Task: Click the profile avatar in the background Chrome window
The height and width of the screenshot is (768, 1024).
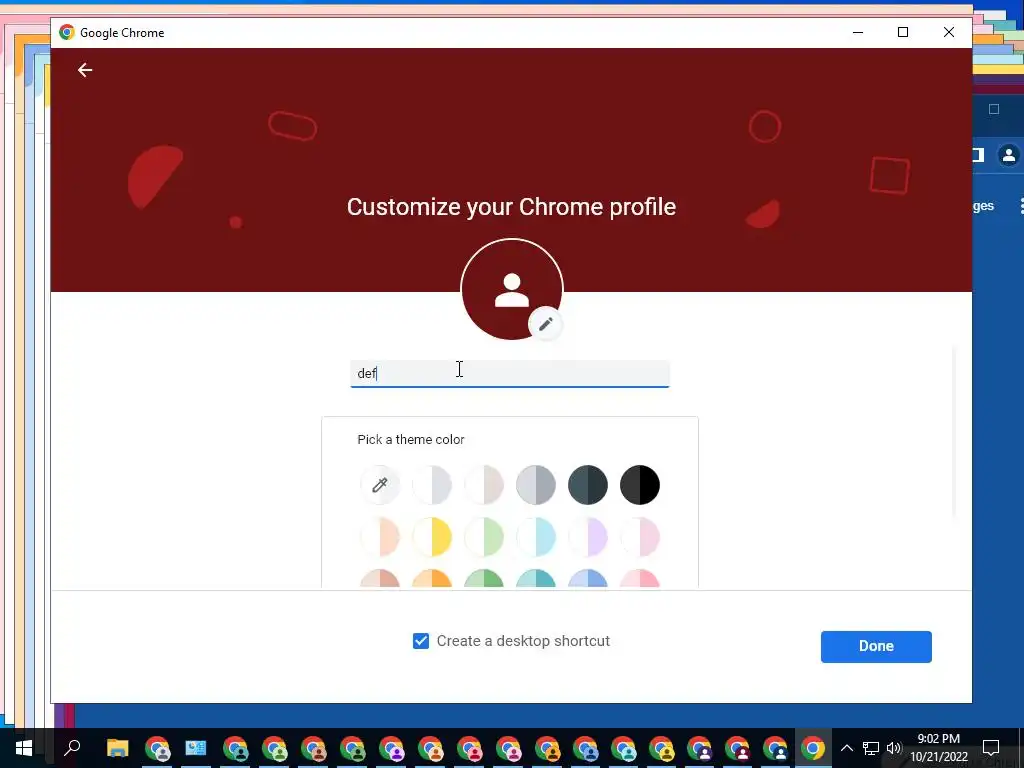Action: click(1008, 155)
